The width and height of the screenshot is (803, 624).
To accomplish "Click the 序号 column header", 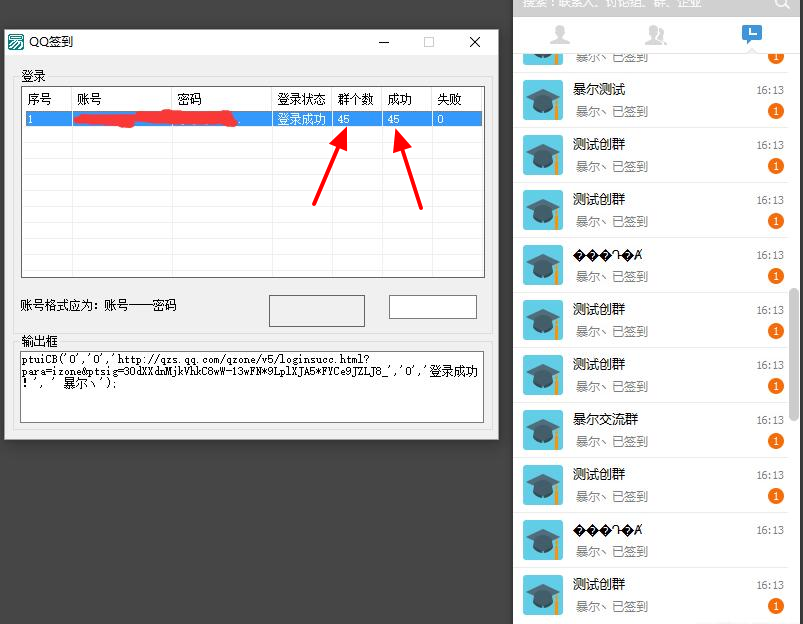I will point(47,99).
